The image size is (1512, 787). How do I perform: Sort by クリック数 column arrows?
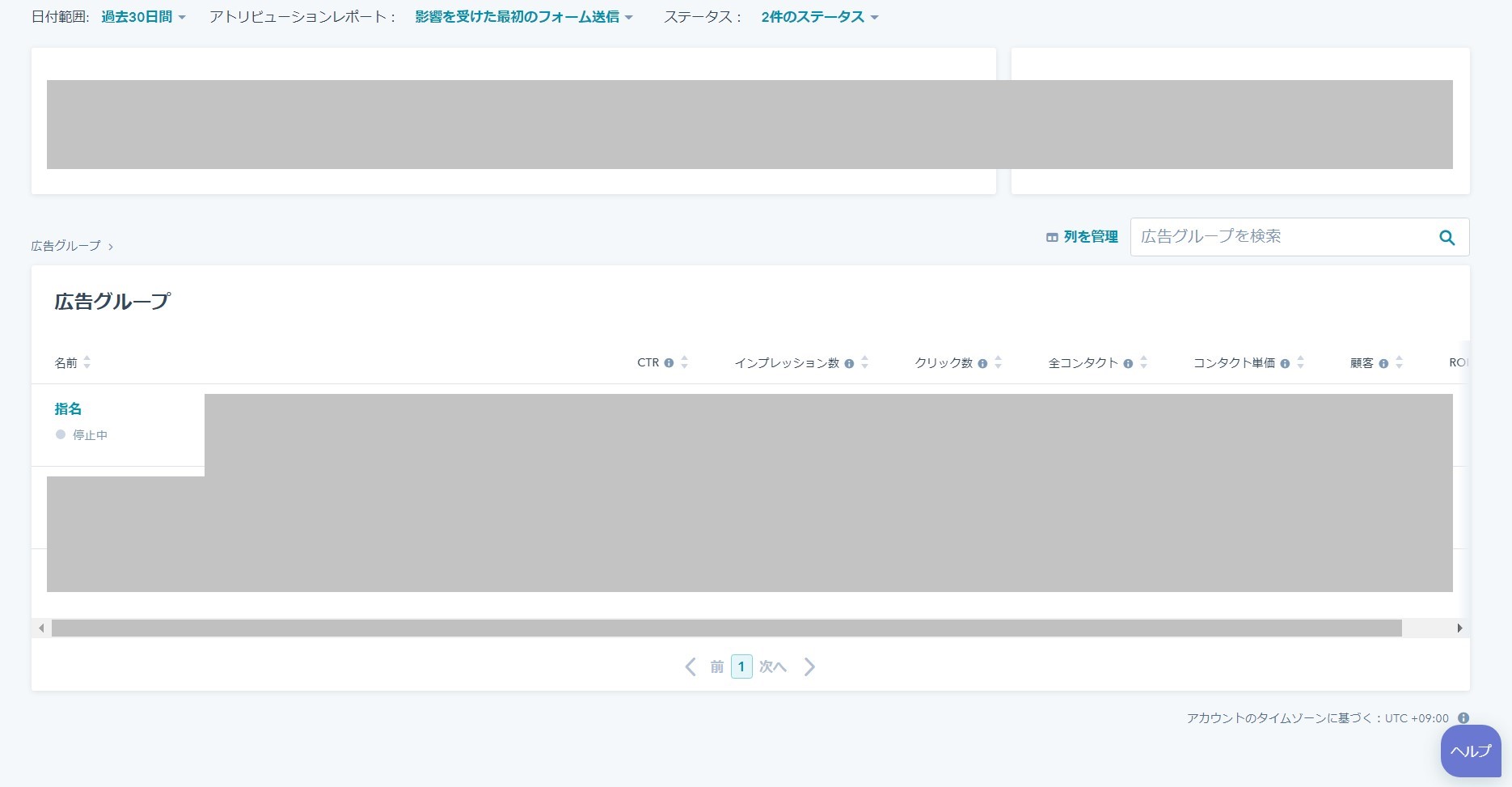pyautogui.click(x=998, y=363)
